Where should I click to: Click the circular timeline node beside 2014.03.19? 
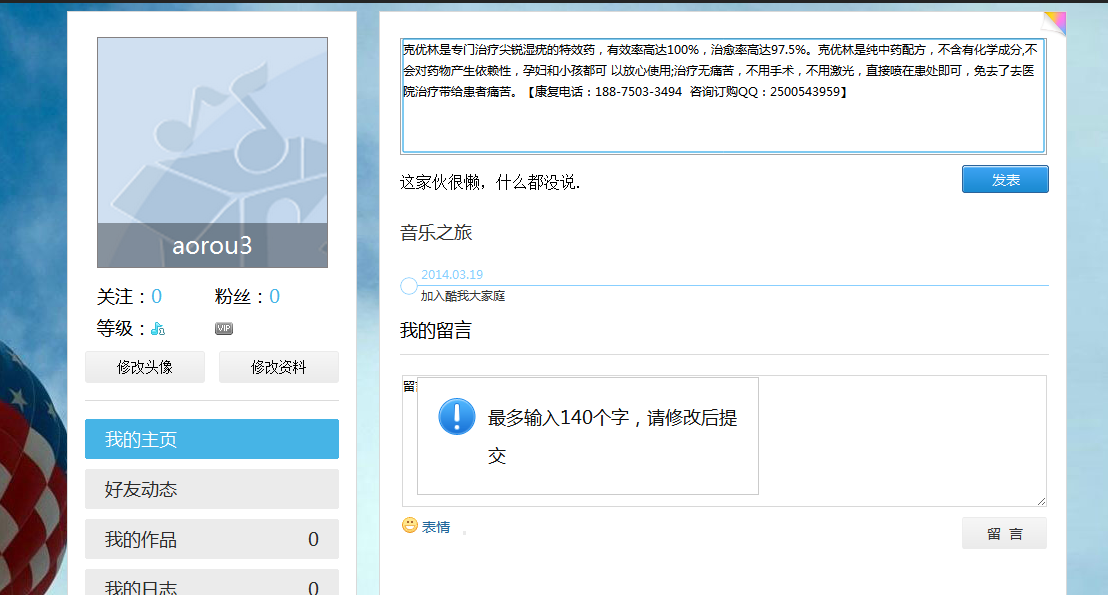pyautogui.click(x=408, y=285)
